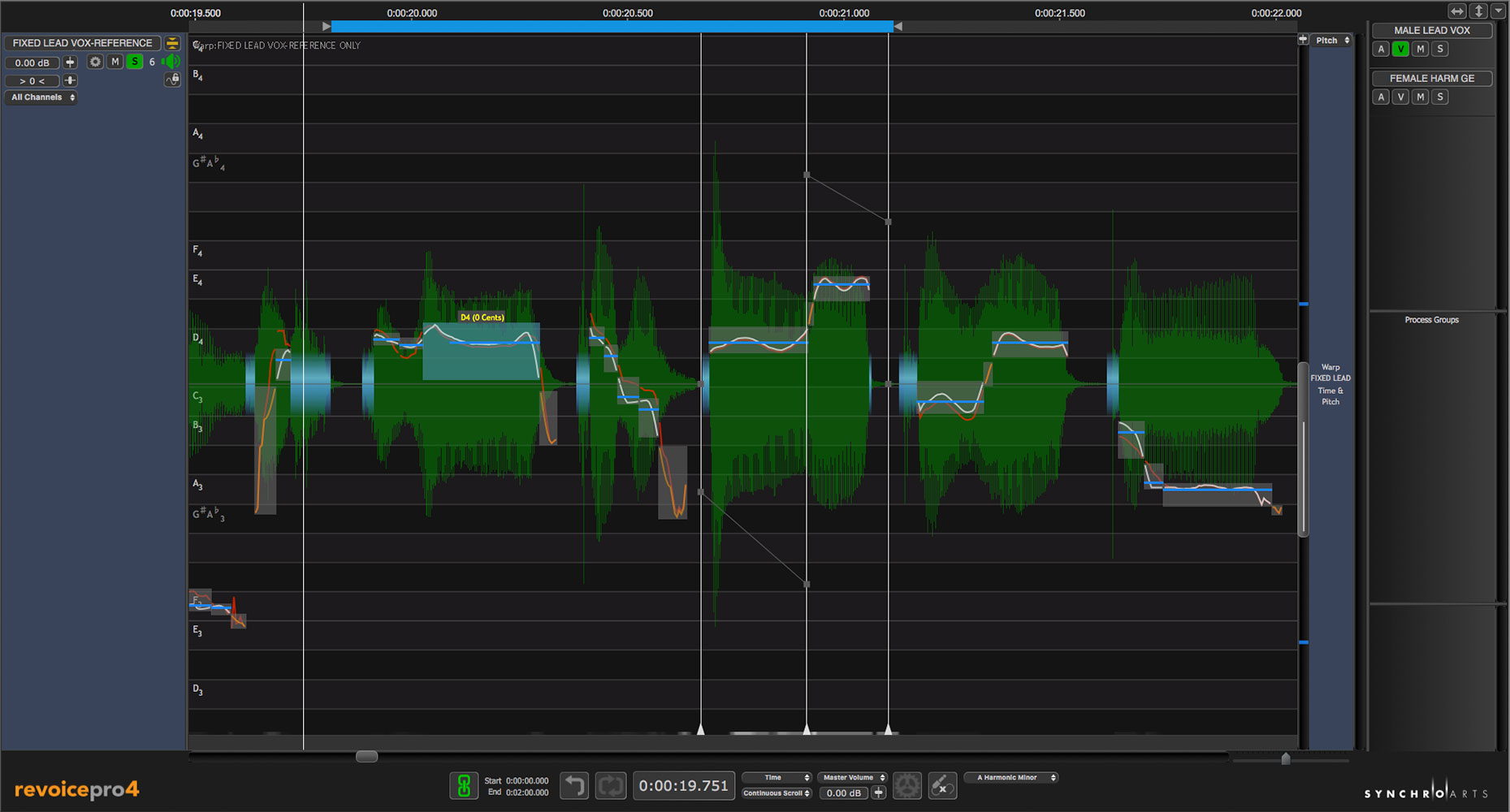
Task: Click the FEMALE HARM GE track name button
Action: (1432, 78)
